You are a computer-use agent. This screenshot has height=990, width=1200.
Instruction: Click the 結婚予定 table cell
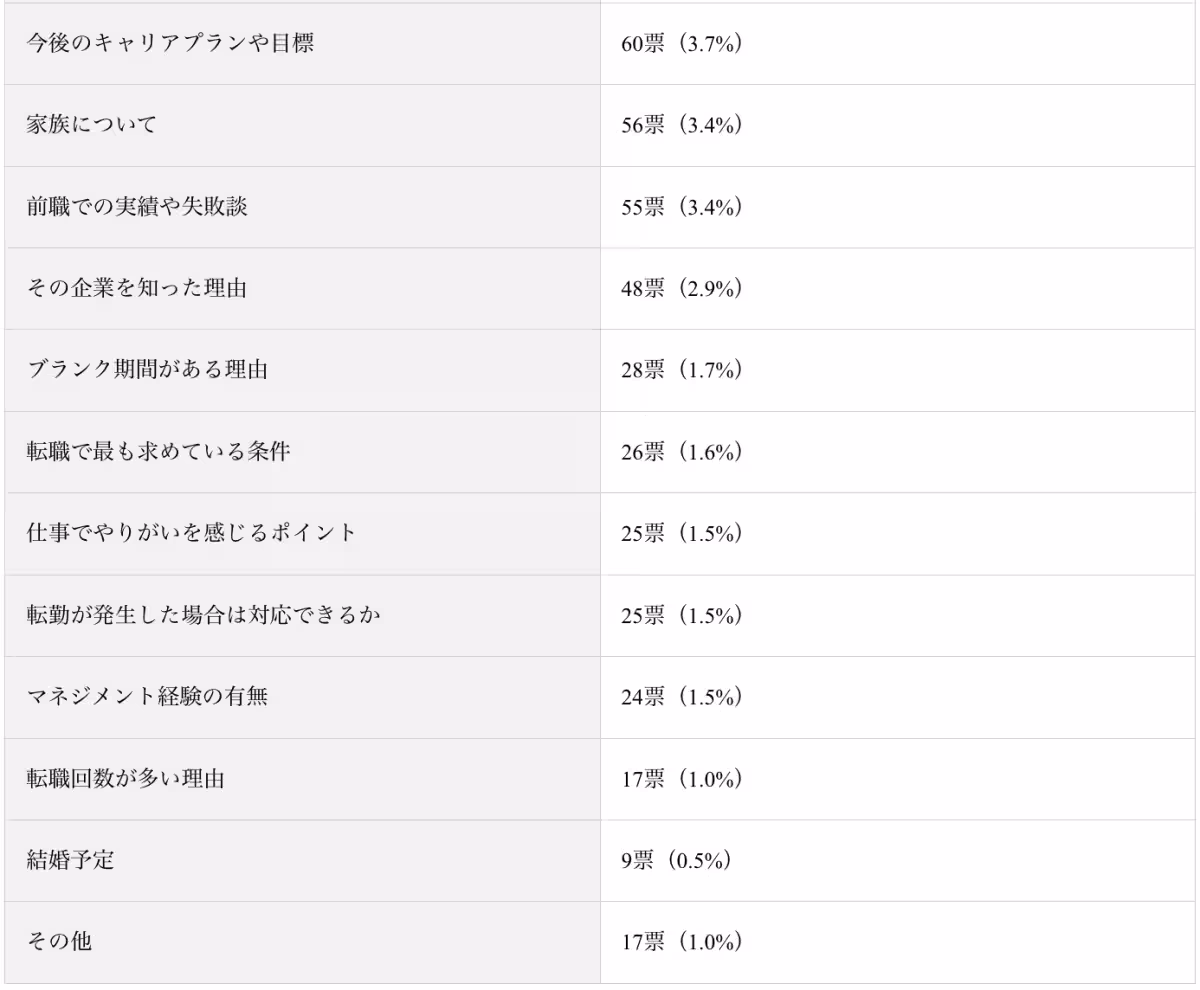pyautogui.click(x=70, y=860)
